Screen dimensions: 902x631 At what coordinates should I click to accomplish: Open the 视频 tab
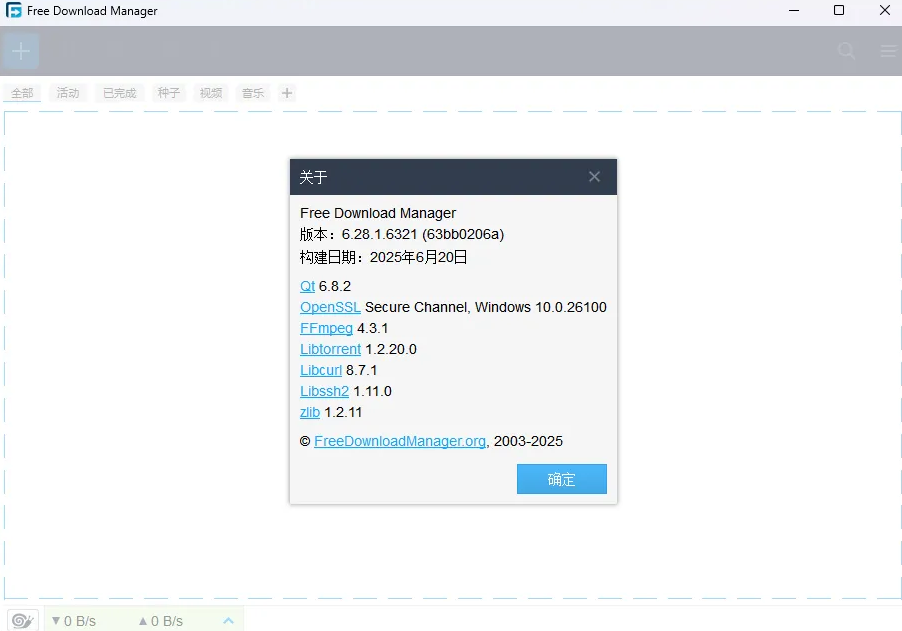click(210, 92)
